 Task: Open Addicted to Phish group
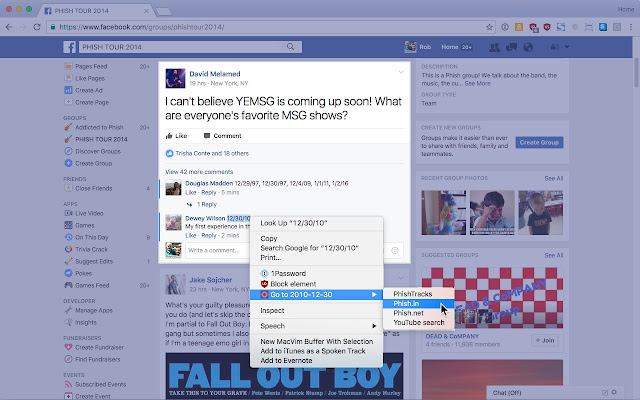[x=99, y=127]
